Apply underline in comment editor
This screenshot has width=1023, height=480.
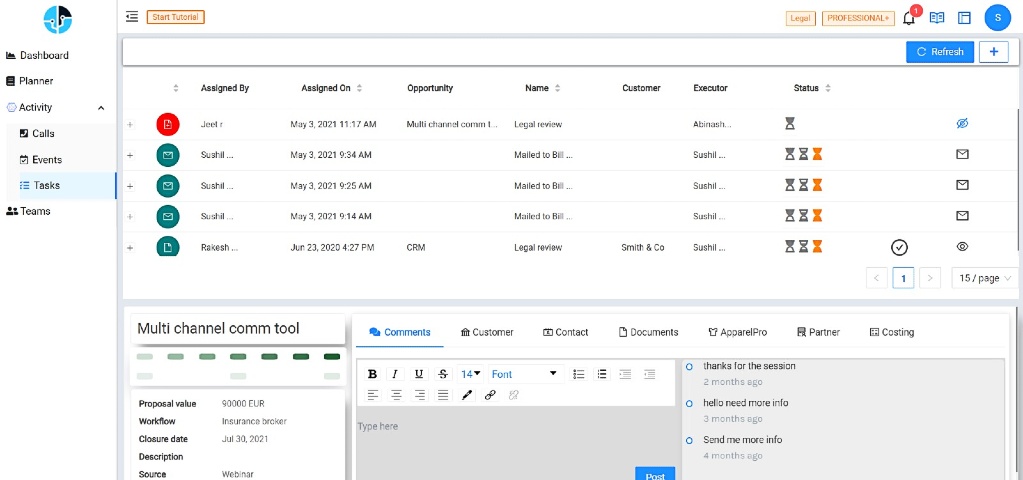(419, 374)
